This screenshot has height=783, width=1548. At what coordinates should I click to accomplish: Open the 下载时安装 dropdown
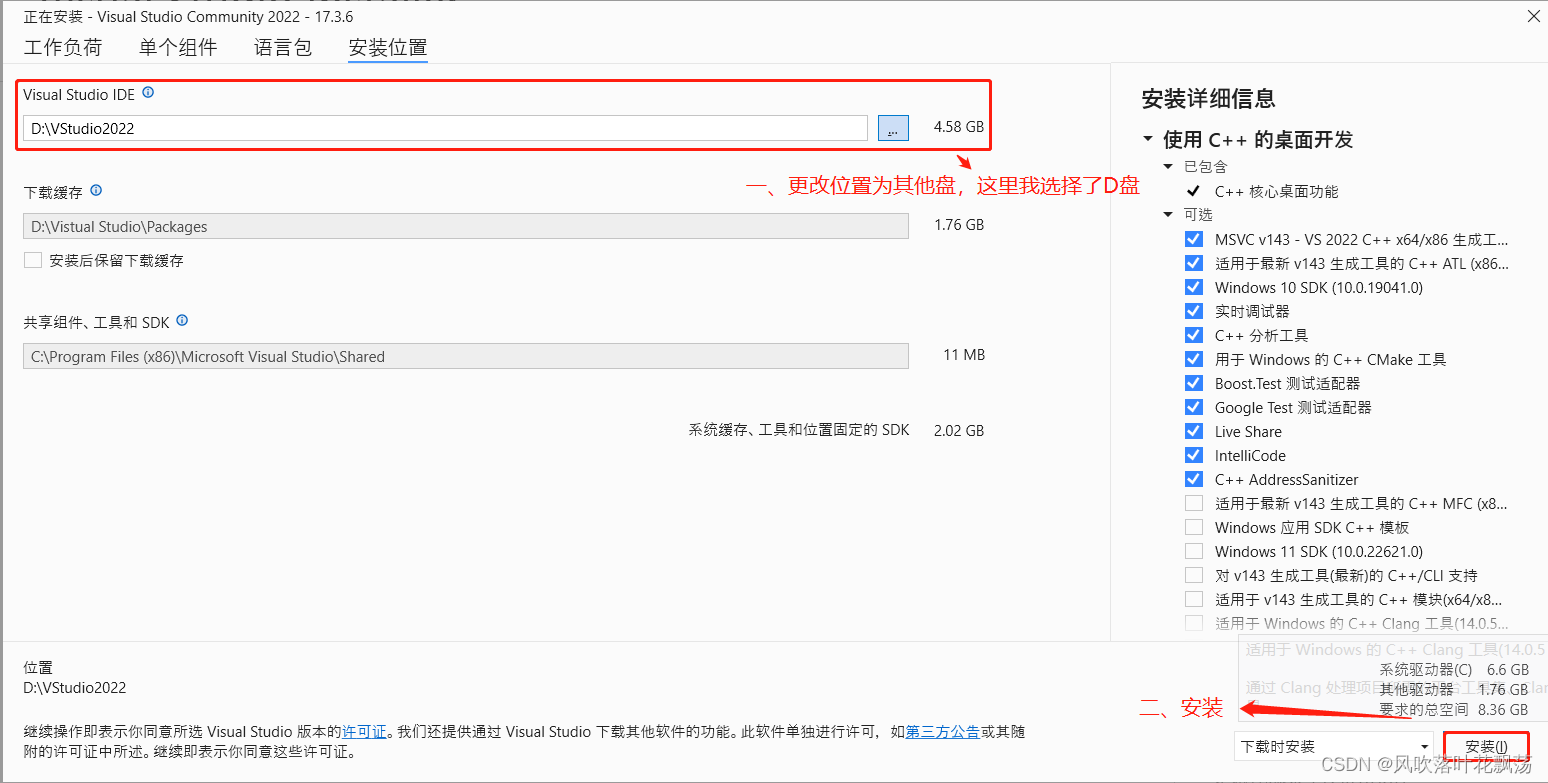click(1333, 746)
